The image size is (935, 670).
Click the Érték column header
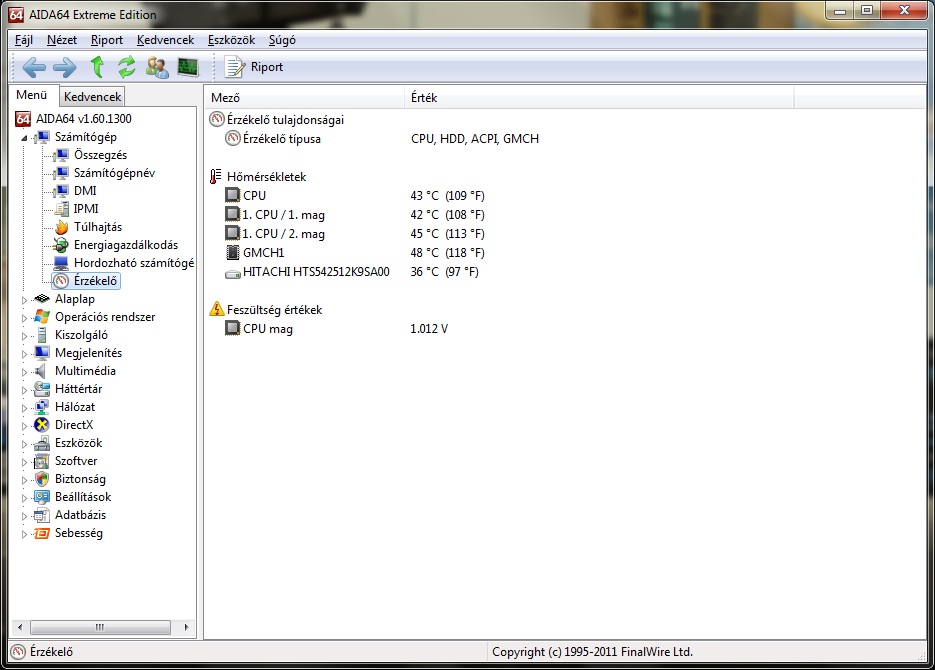coord(599,97)
